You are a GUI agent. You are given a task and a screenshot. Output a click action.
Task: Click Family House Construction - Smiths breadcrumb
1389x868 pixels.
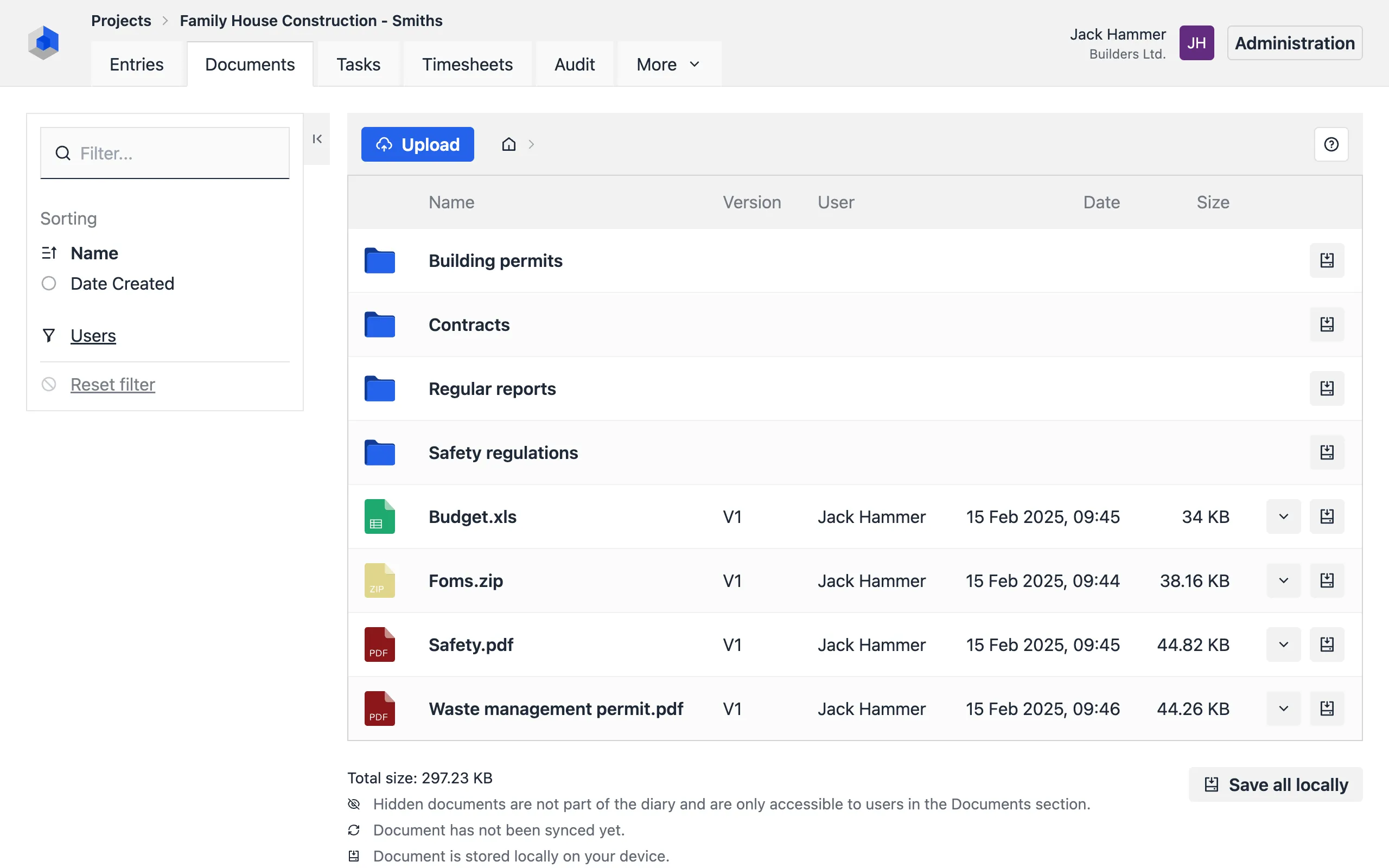(x=311, y=21)
